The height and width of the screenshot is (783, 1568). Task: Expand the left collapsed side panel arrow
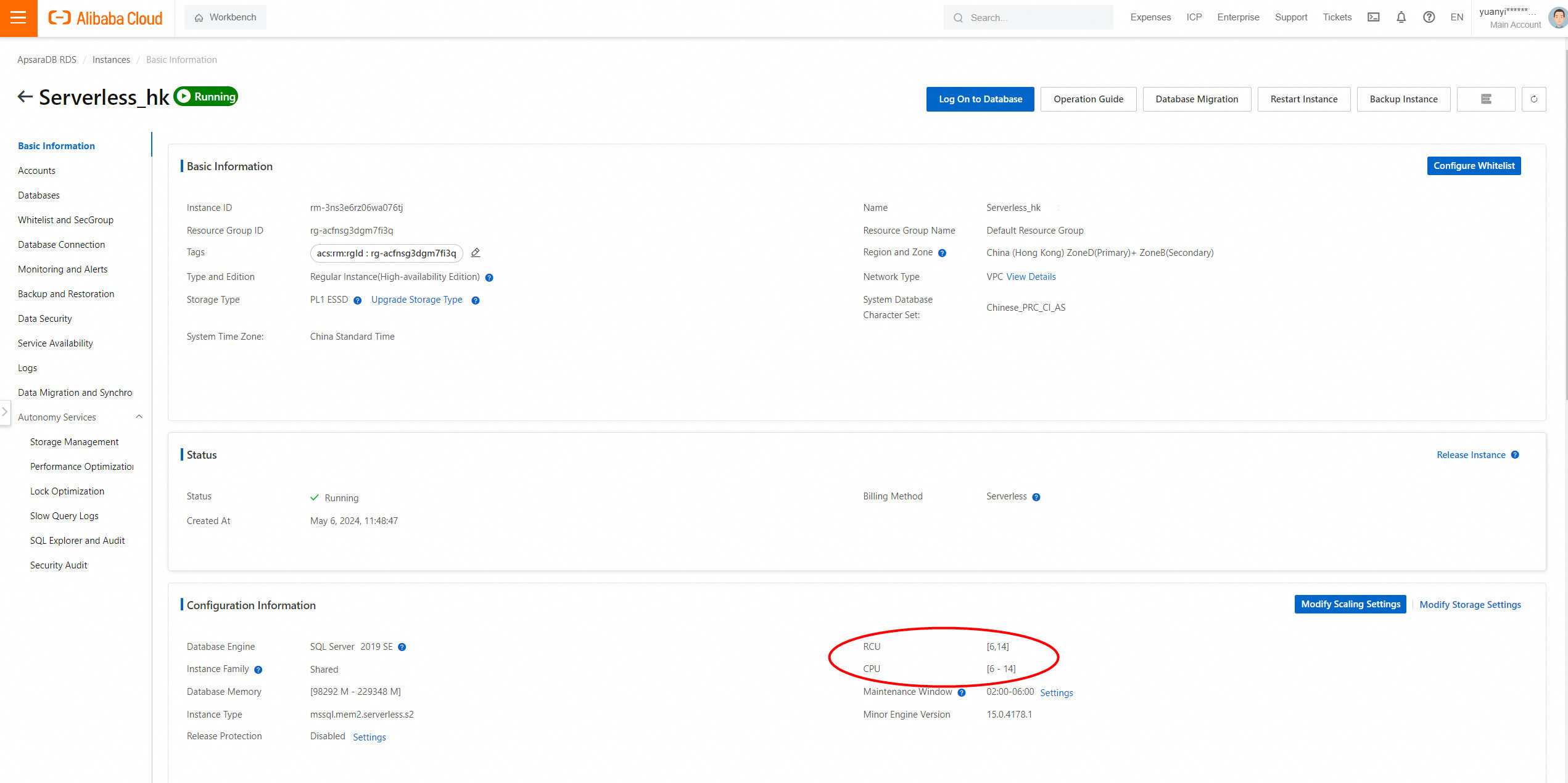5,411
